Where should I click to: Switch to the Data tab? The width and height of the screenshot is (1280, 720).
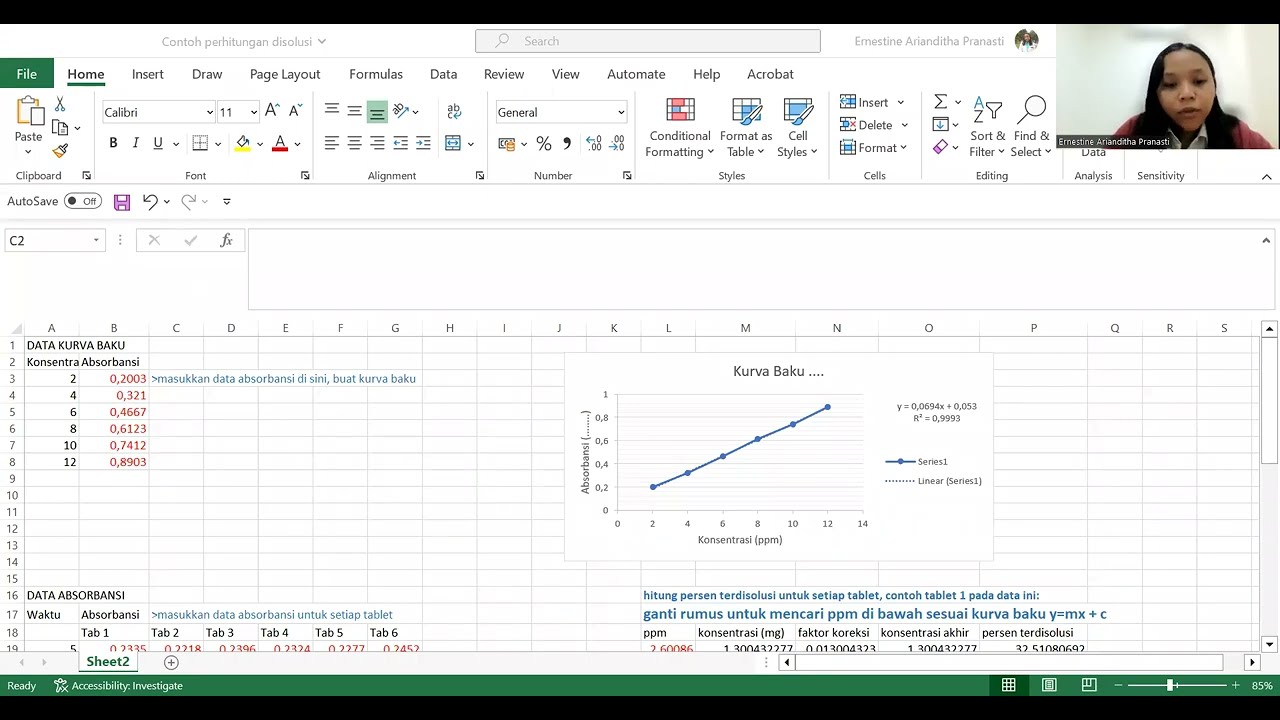(x=443, y=74)
